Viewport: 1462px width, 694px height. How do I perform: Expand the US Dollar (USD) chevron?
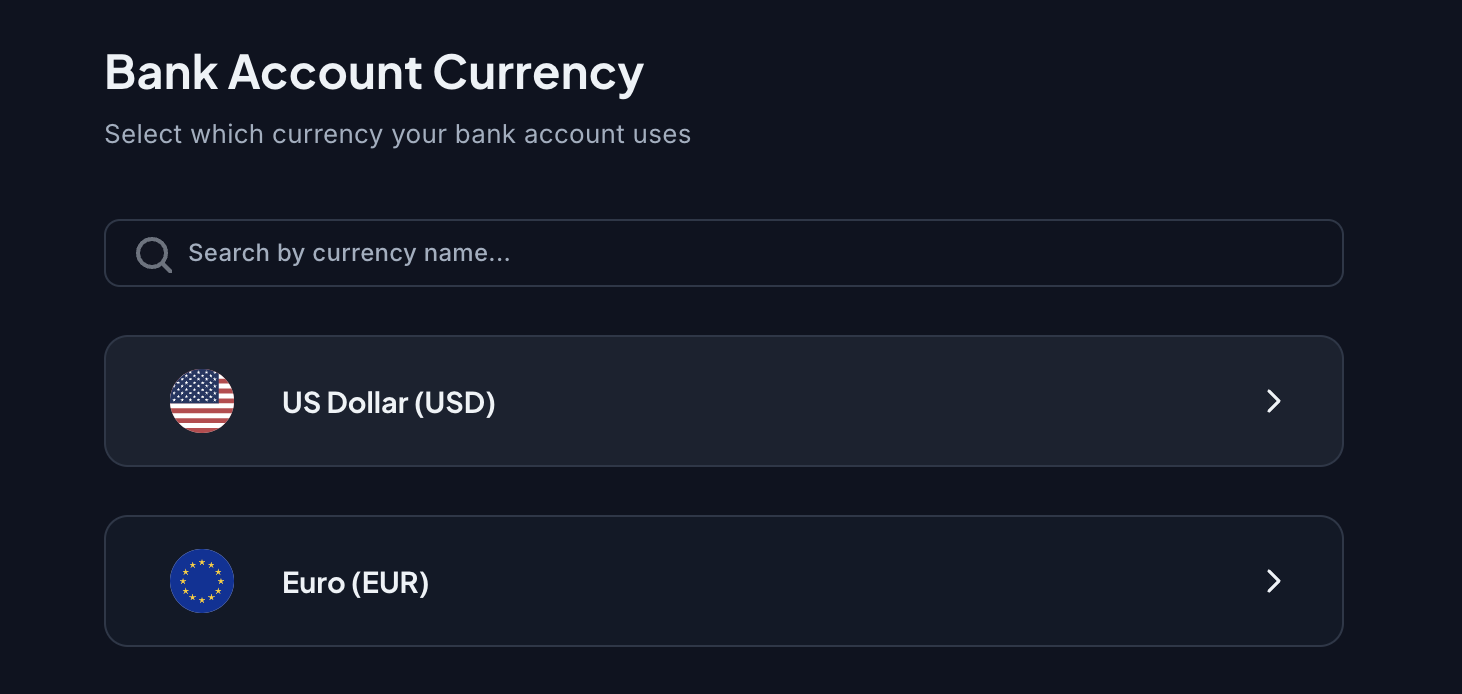click(1273, 401)
